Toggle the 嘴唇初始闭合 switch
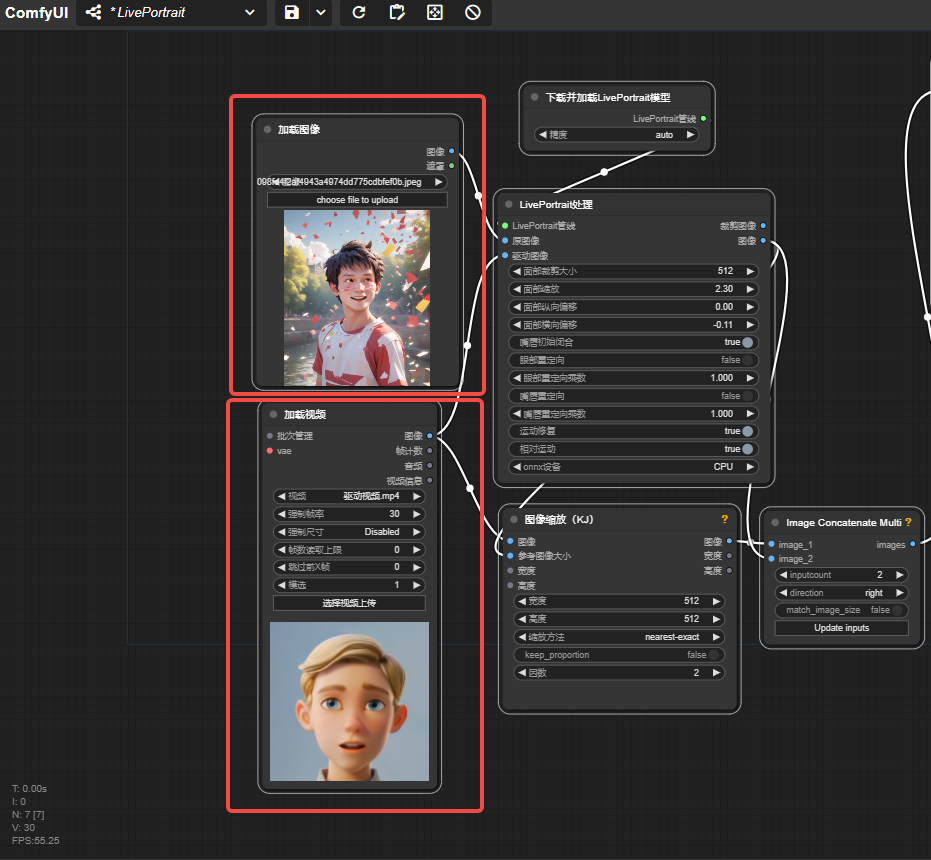The width and height of the screenshot is (931, 860). click(748, 342)
